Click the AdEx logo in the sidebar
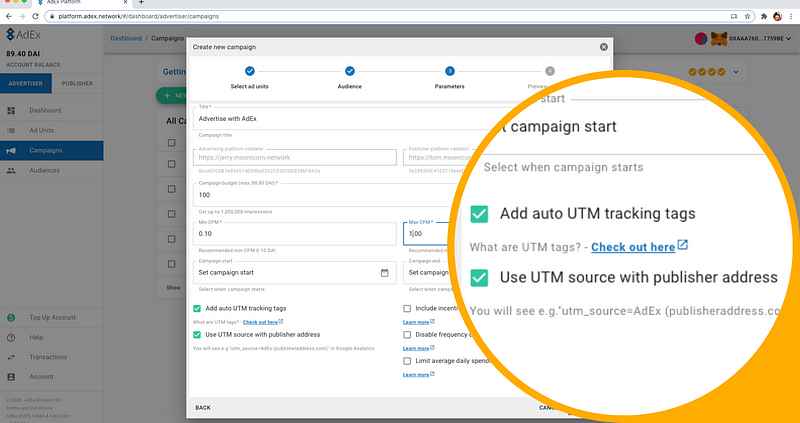This screenshot has height=423, width=800. (23, 35)
